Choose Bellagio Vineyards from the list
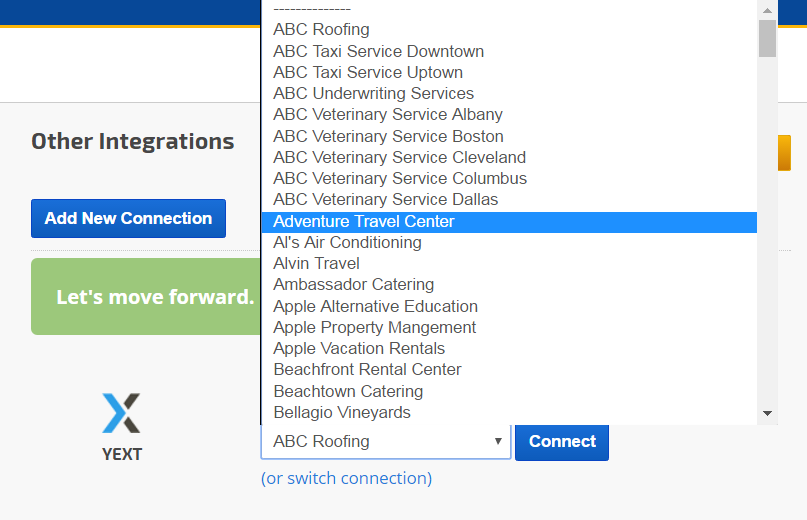 pos(342,412)
